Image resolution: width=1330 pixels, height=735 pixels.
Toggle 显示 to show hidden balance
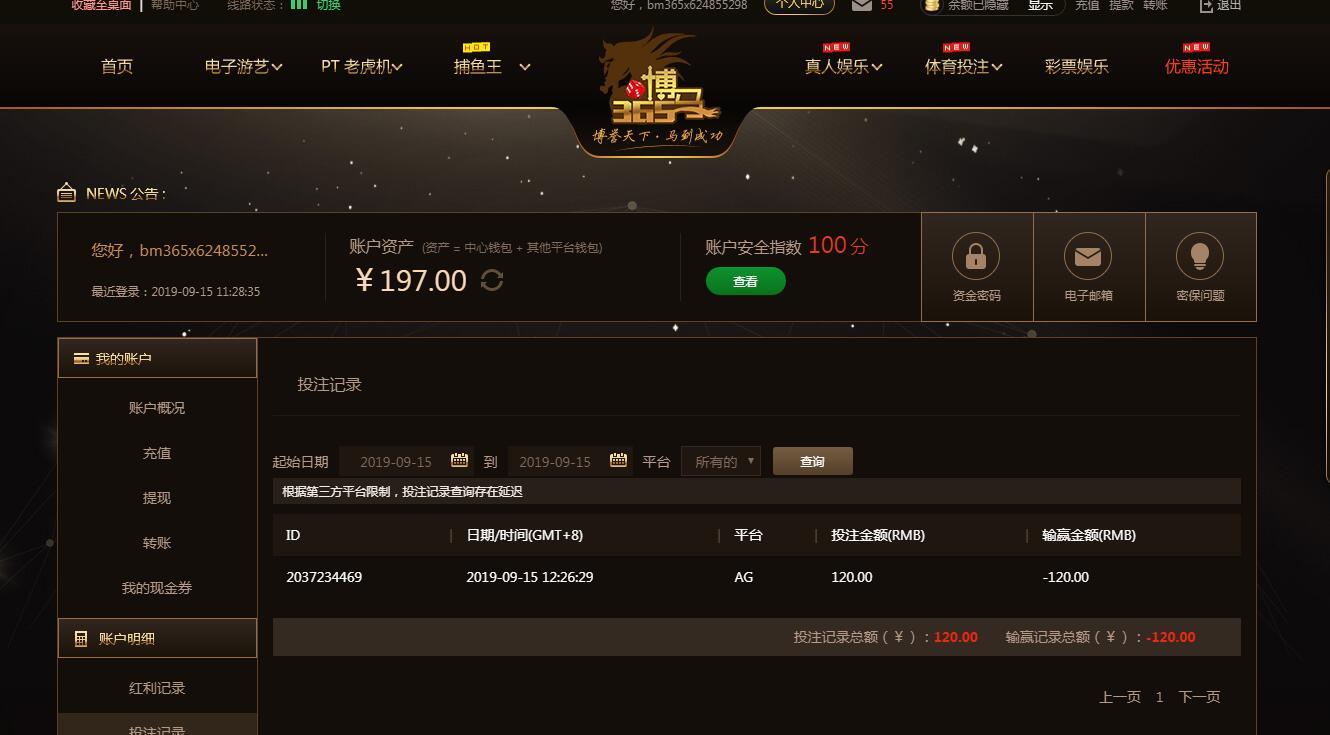tap(1040, 5)
